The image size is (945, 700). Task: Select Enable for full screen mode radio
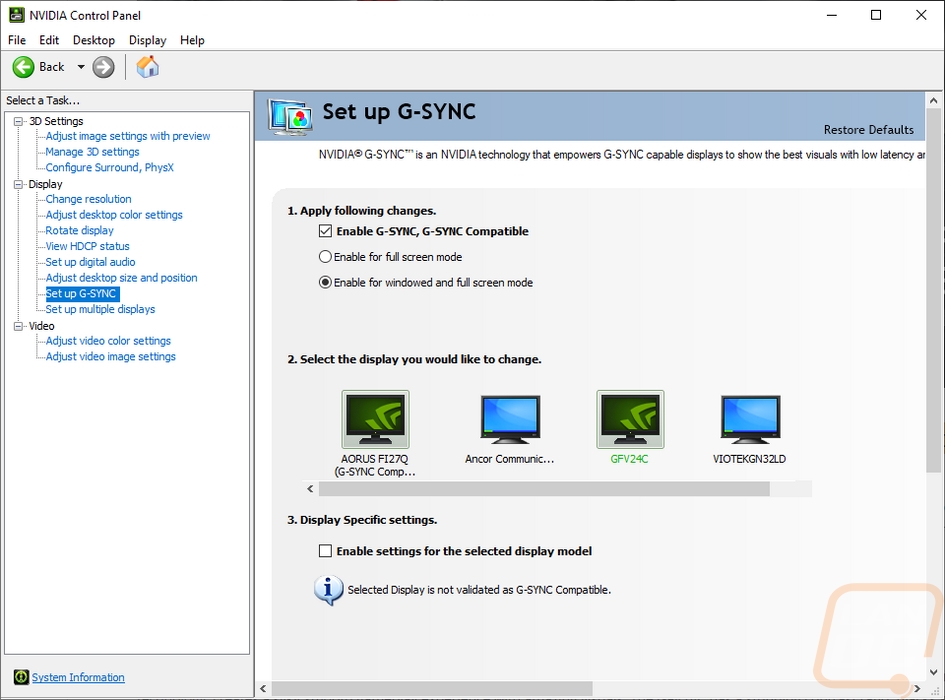coord(325,257)
